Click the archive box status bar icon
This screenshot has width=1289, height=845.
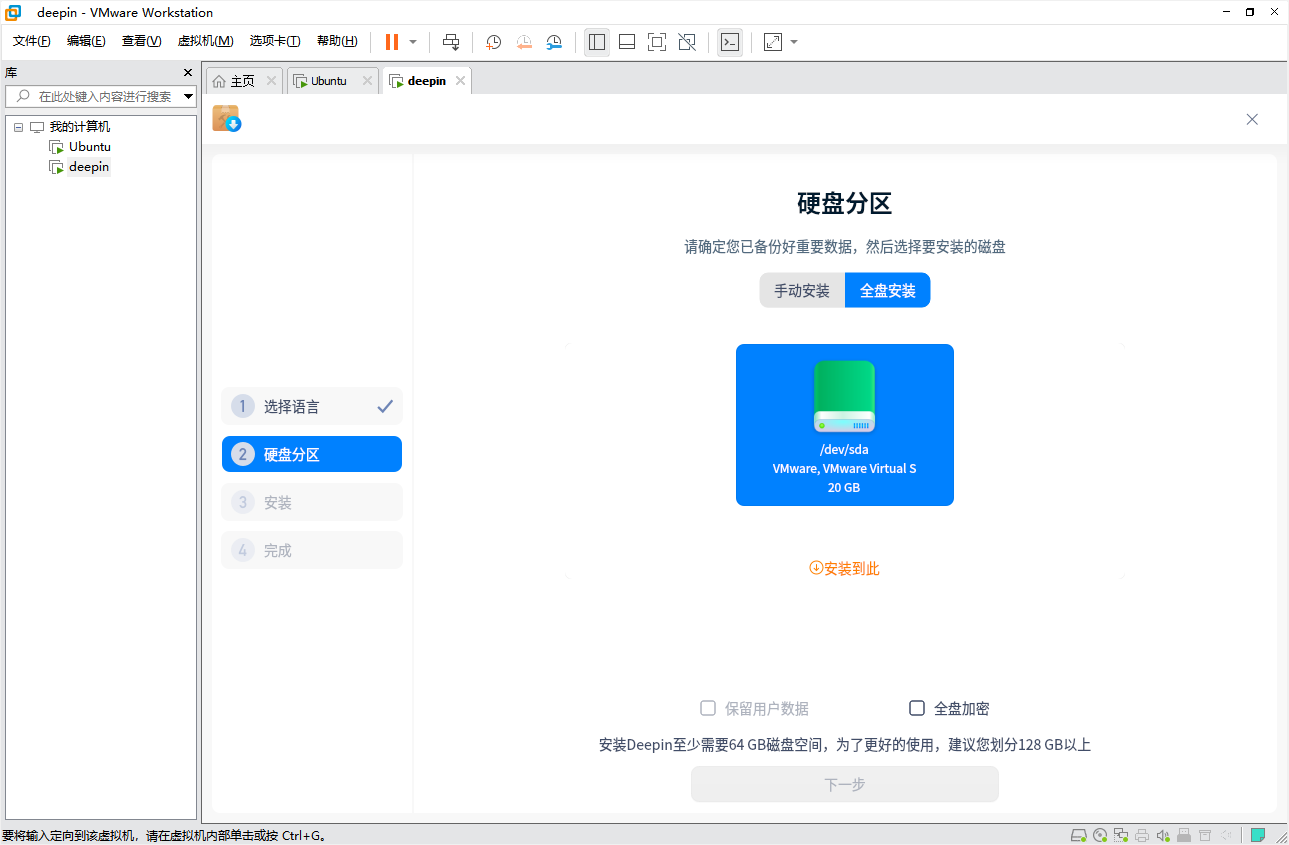[1205, 835]
